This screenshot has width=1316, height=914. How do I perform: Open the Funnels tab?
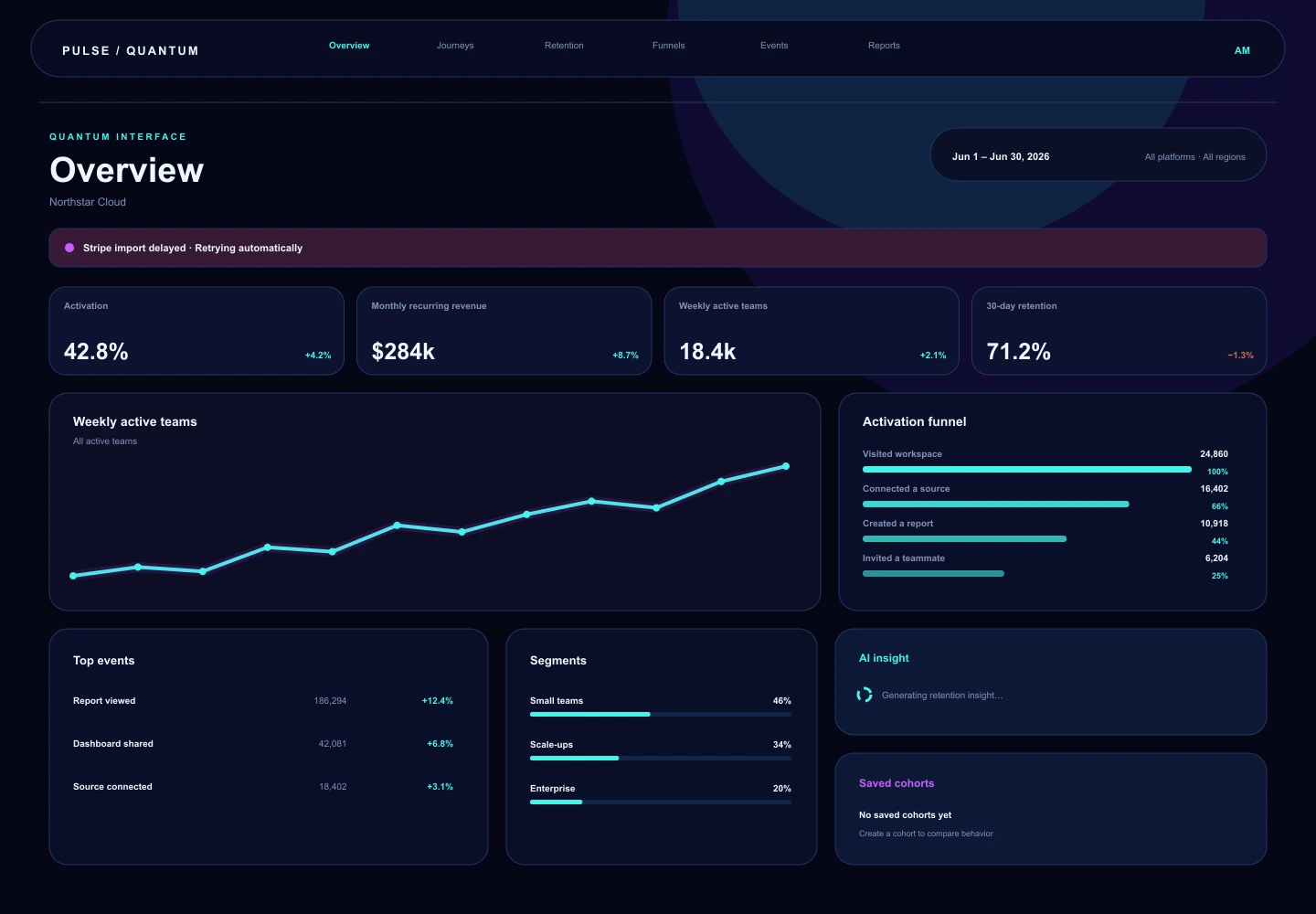669,46
